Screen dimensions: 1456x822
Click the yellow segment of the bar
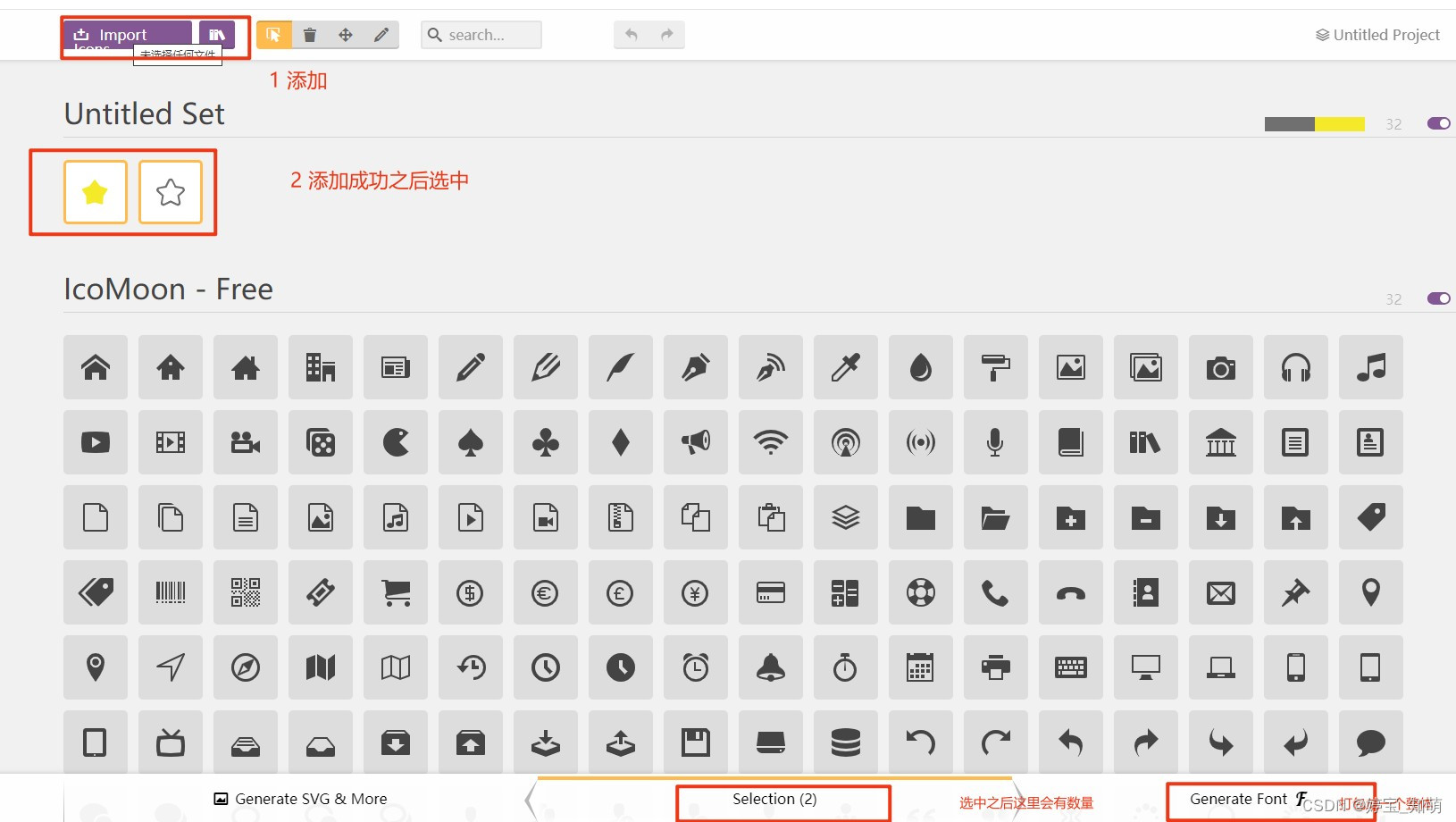pos(1340,124)
